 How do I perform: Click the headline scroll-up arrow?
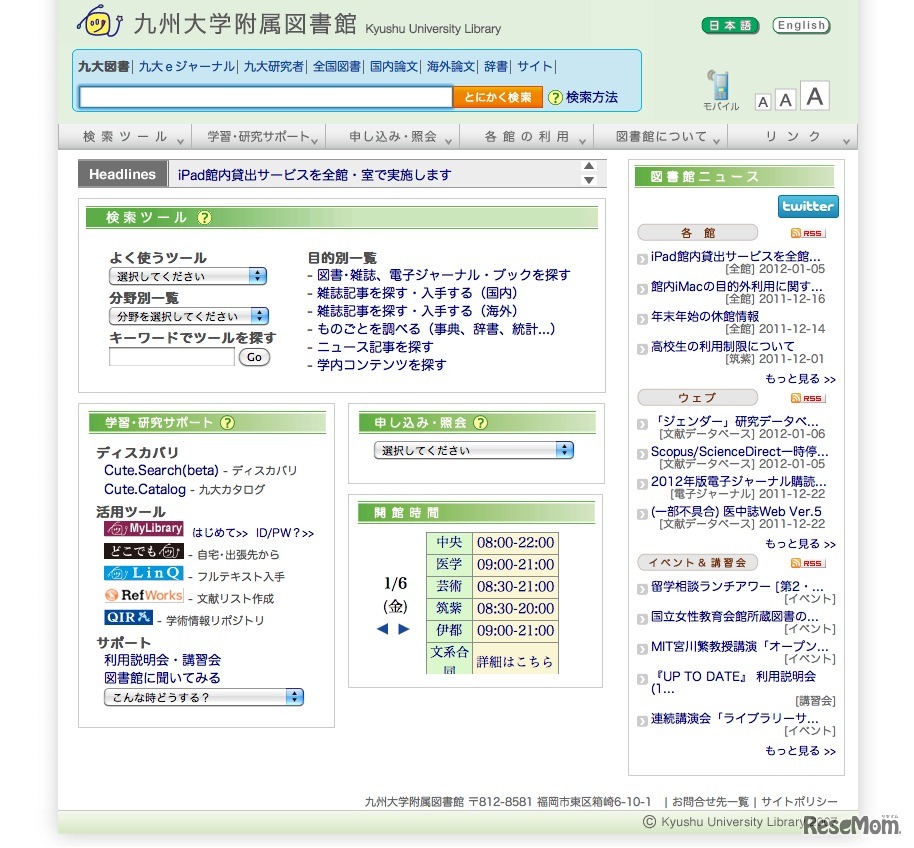click(x=587, y=165)
